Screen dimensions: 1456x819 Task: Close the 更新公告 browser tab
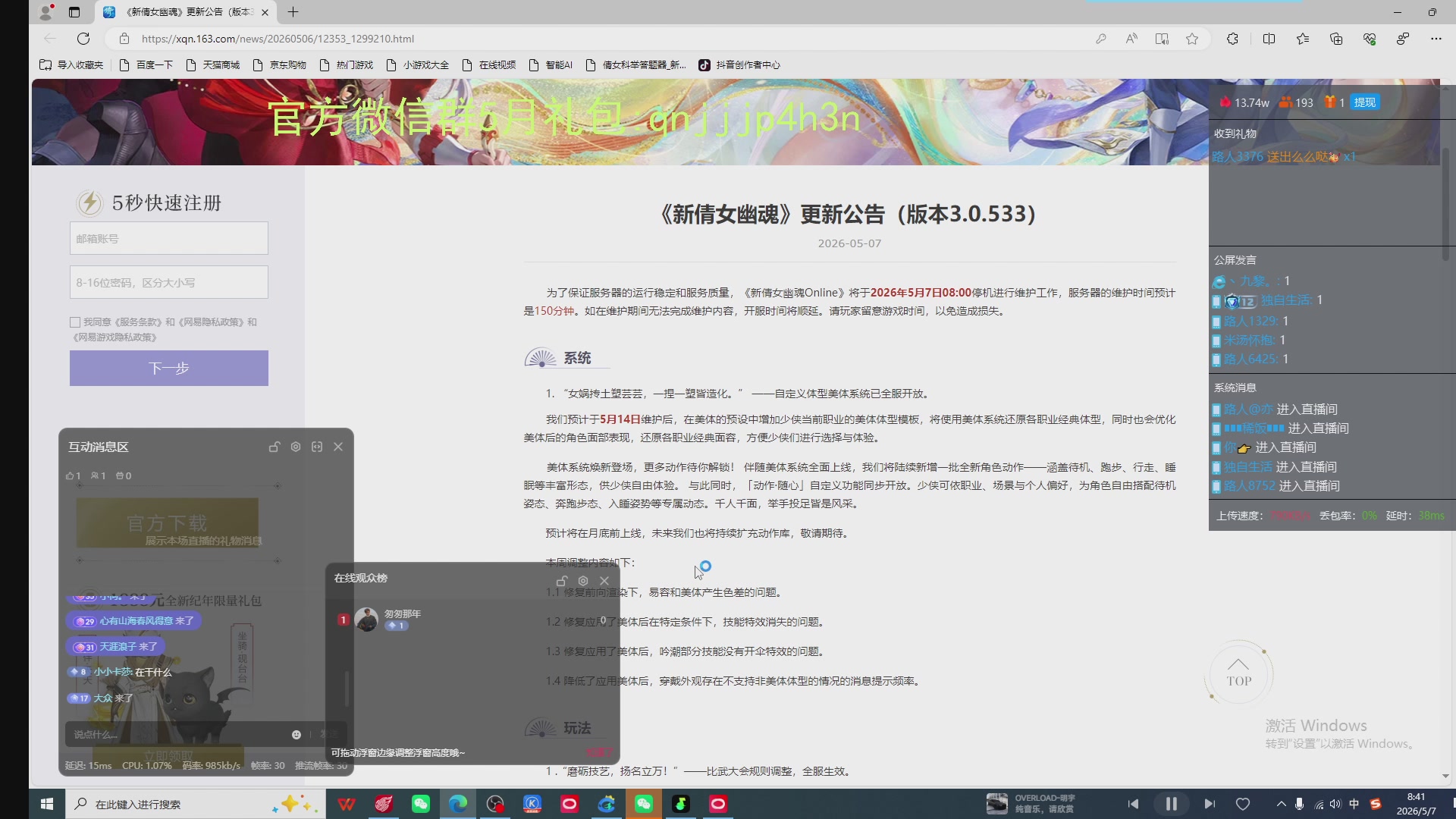[265, 12]
